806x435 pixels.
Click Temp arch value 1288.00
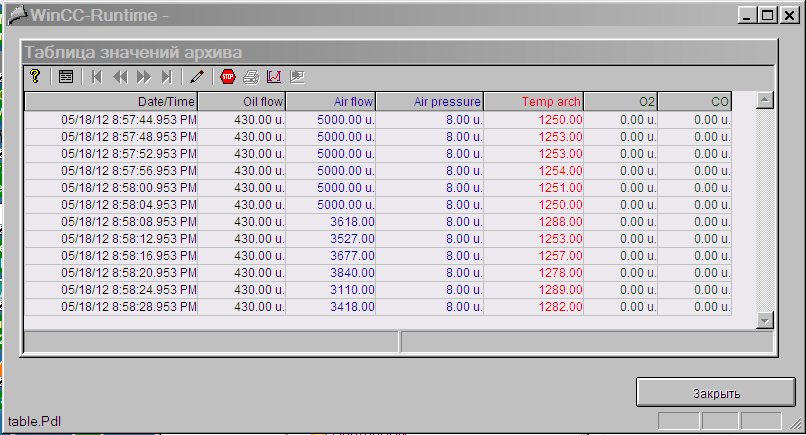560,222
